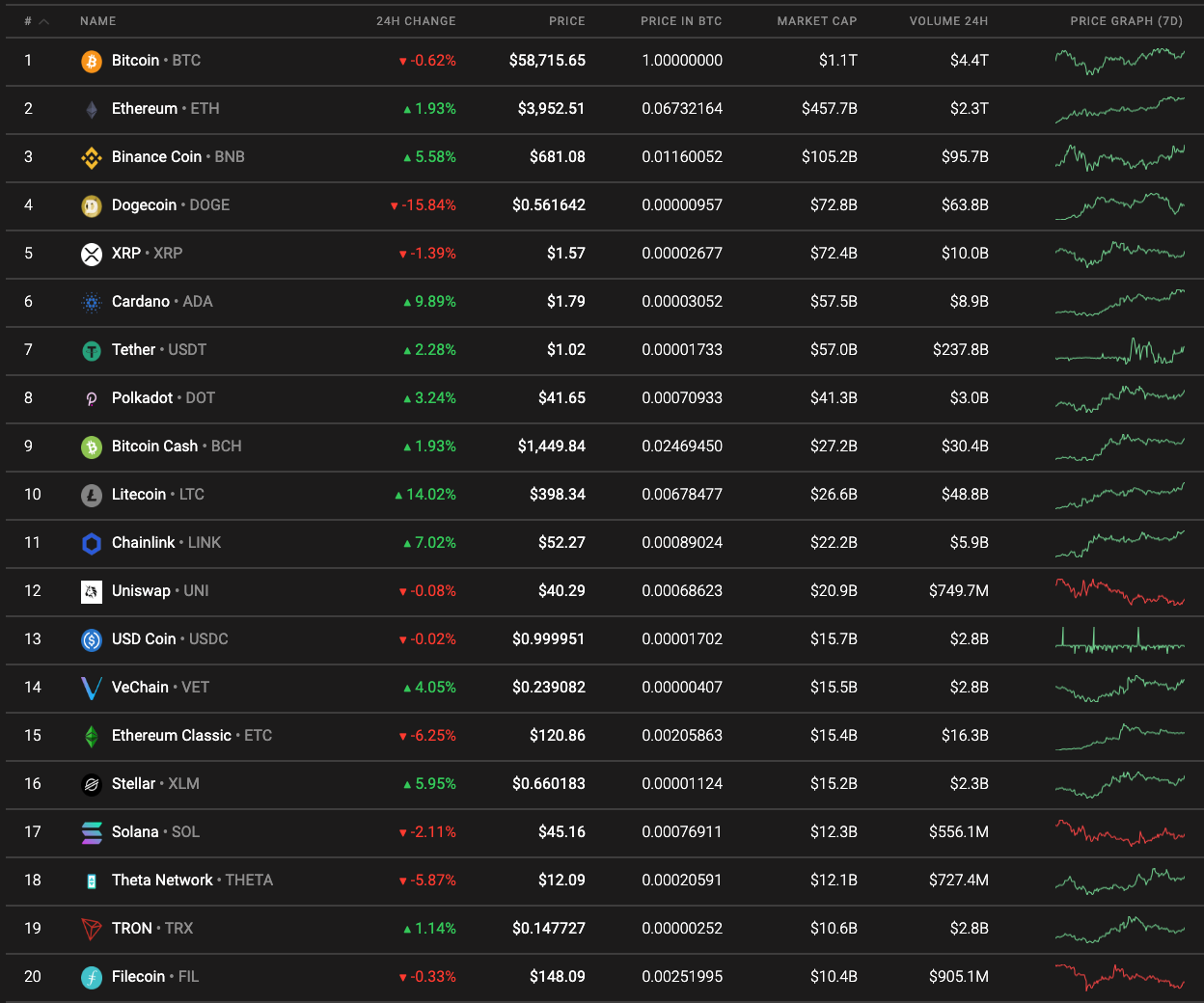Click the Ethereum Classic green icon

pyautogui.click(x=92, y=737)
